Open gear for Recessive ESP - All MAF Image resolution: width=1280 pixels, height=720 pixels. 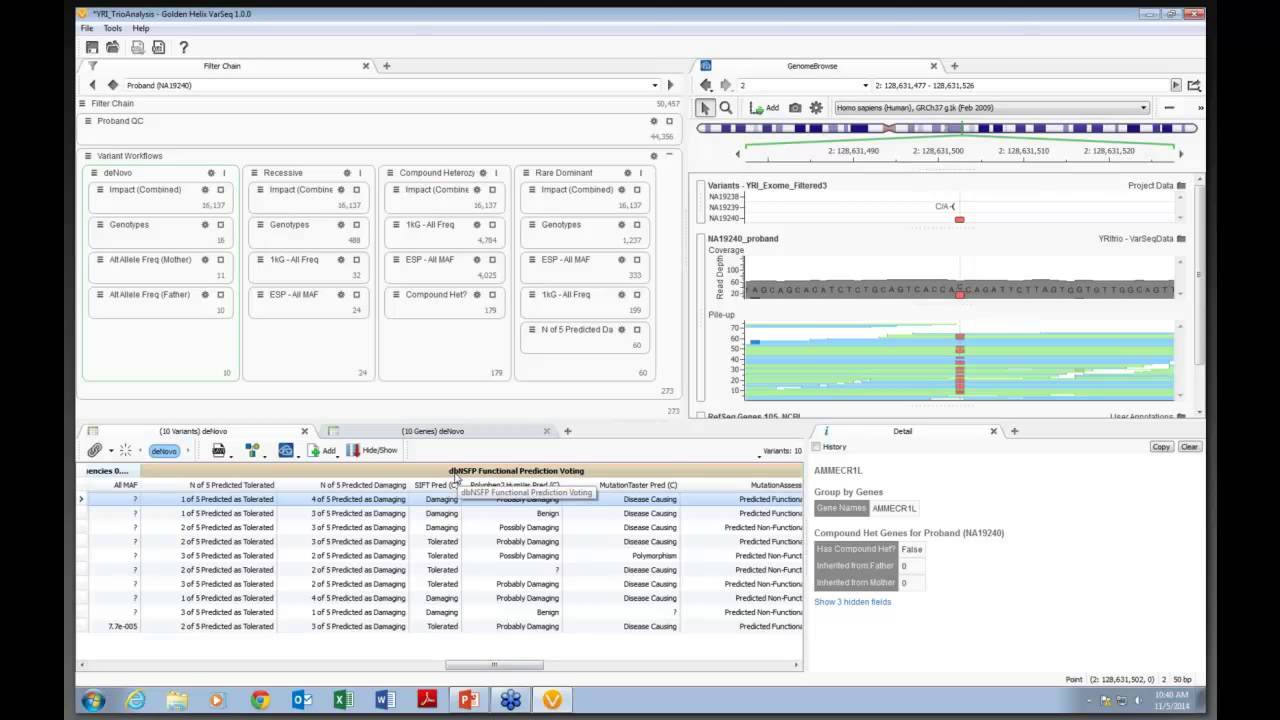point(341,295)
